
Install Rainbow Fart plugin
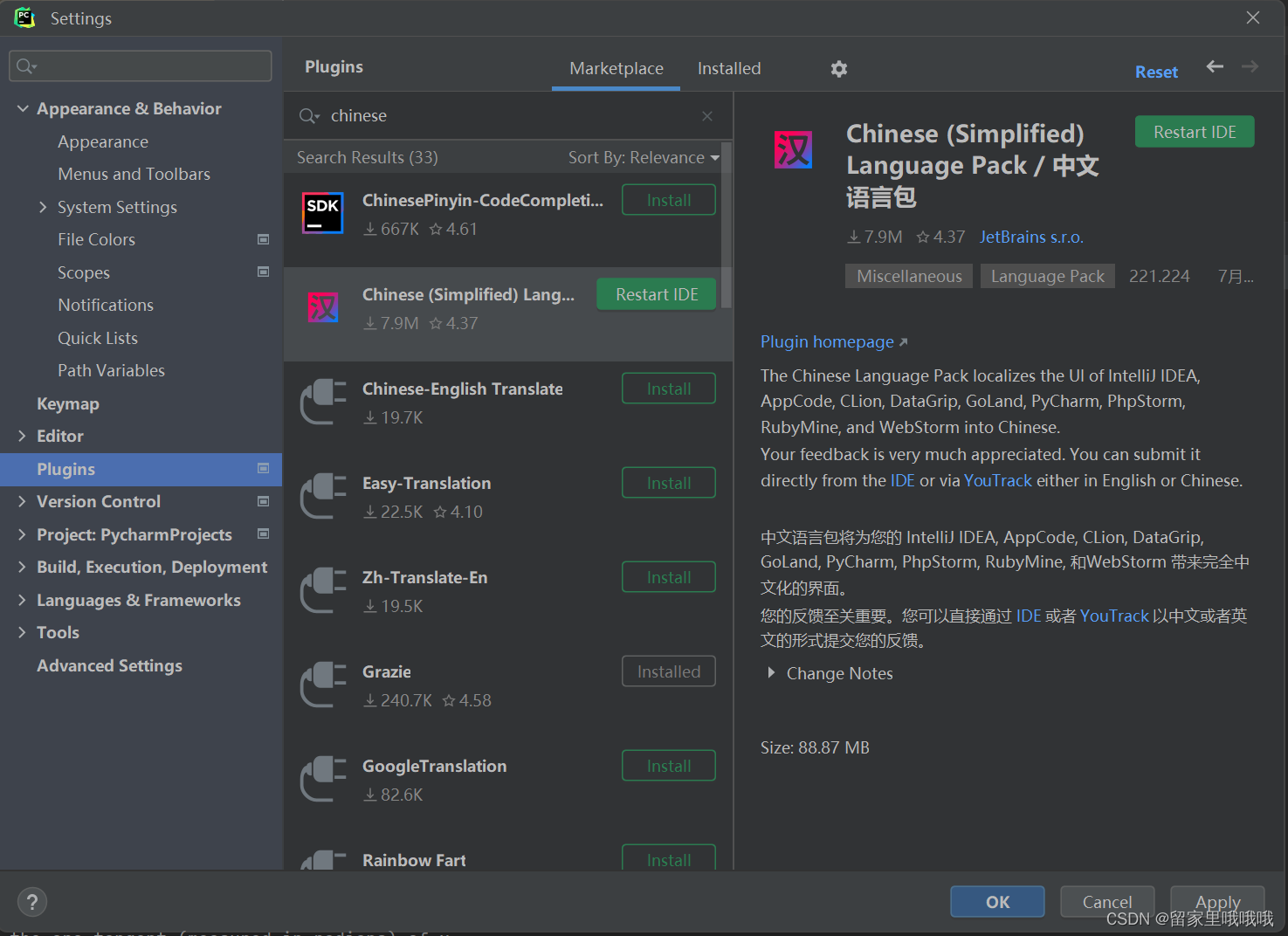(669, 857)
